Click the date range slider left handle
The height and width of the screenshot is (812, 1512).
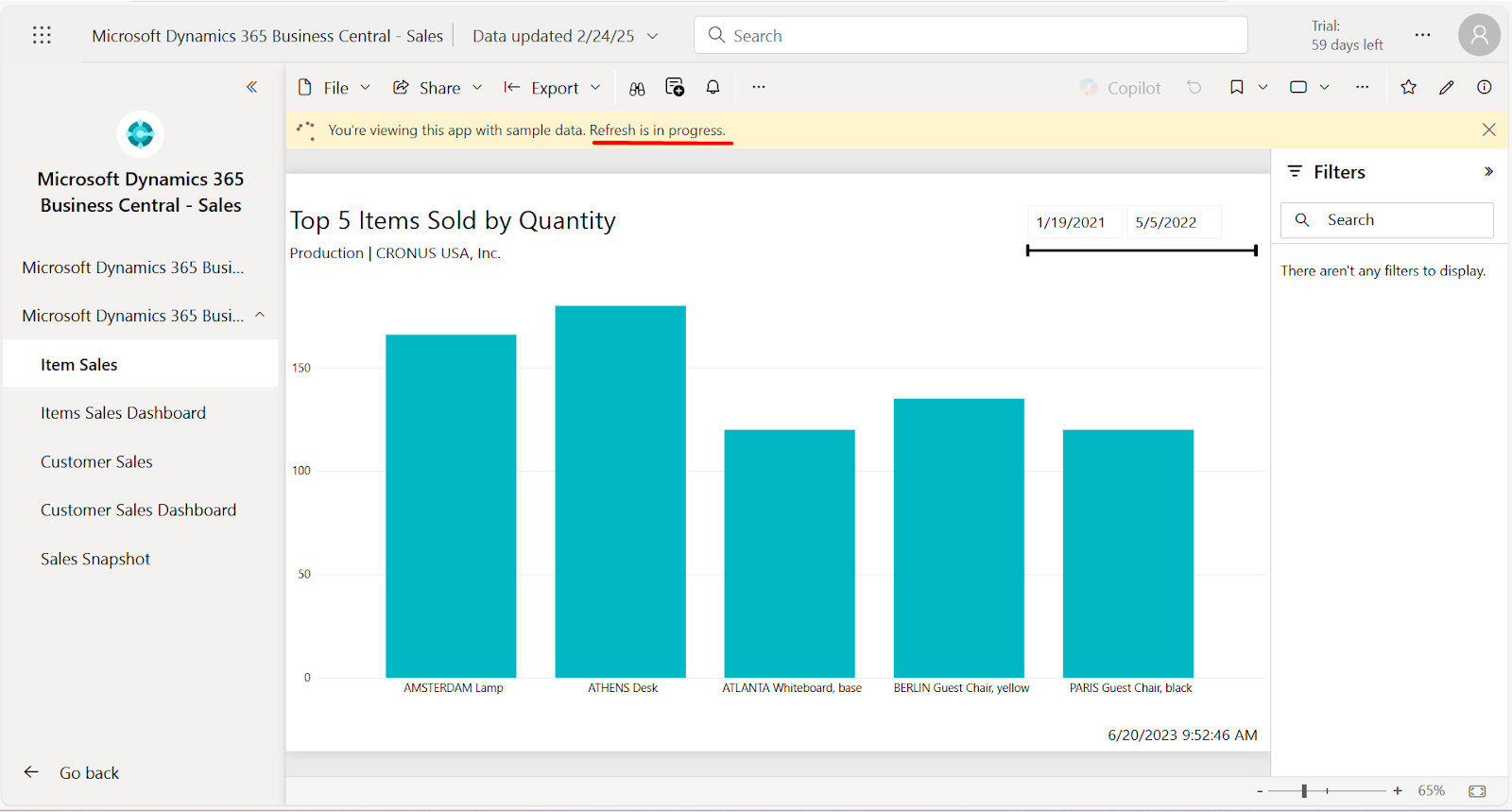[x=1028, y=251]
